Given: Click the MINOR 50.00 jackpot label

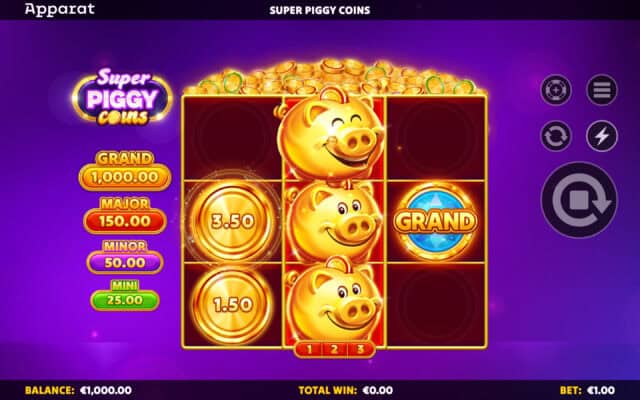Looking at the screenshot, I should 124,257.
